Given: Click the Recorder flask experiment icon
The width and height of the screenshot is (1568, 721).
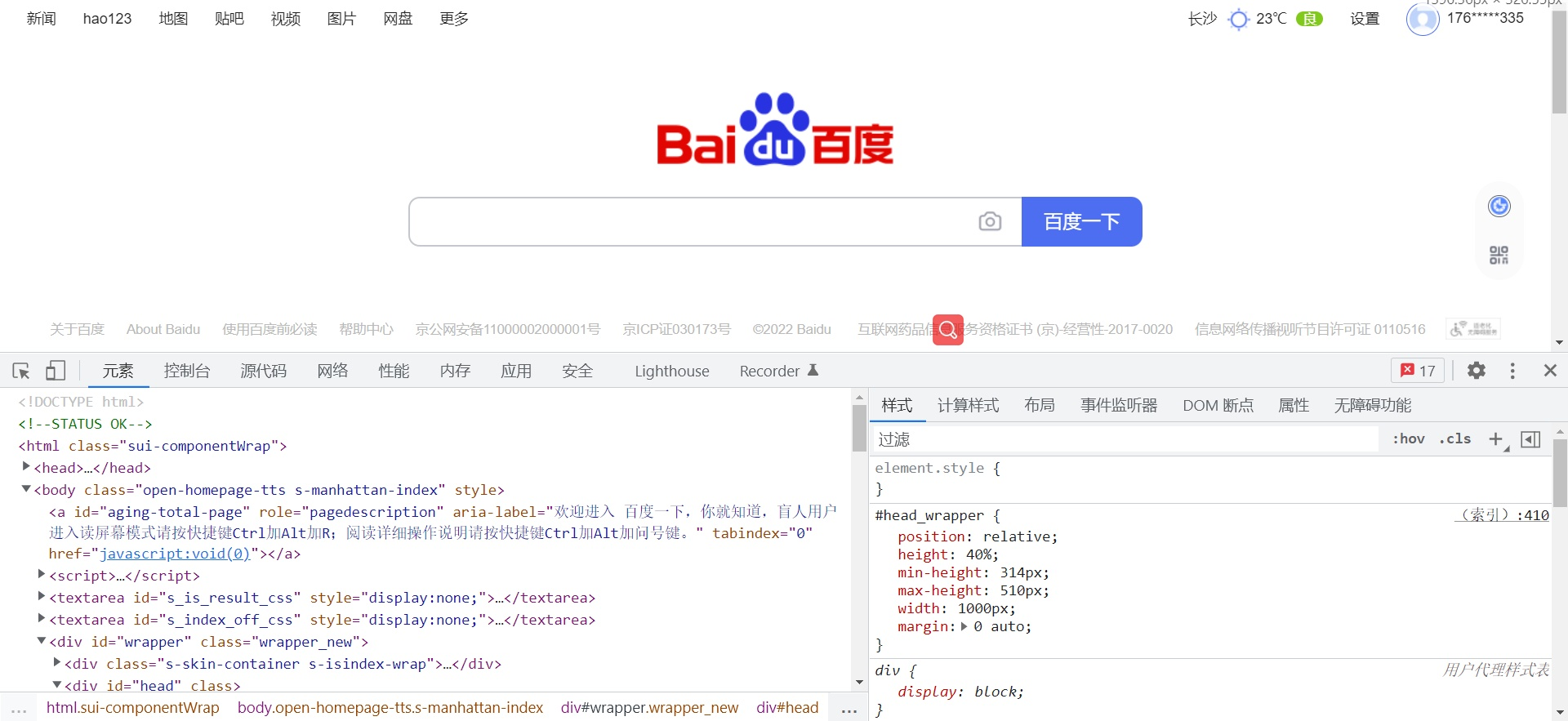Looking at the screenshot, I should [x=813, y=370].
